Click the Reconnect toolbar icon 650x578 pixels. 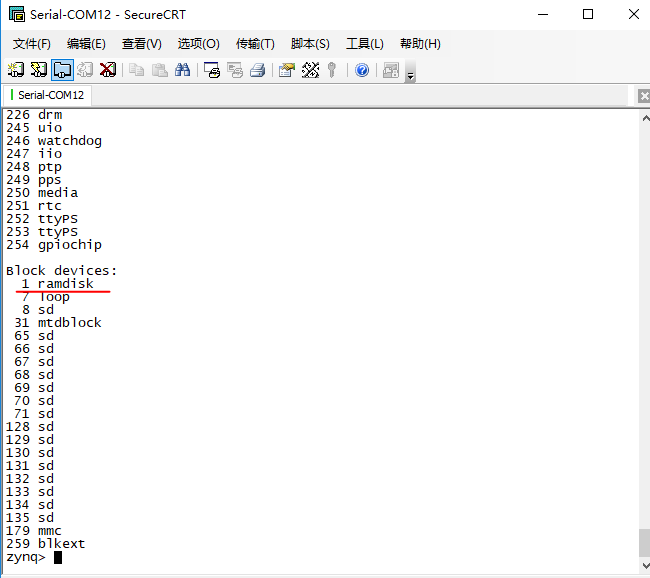point(85,70)
